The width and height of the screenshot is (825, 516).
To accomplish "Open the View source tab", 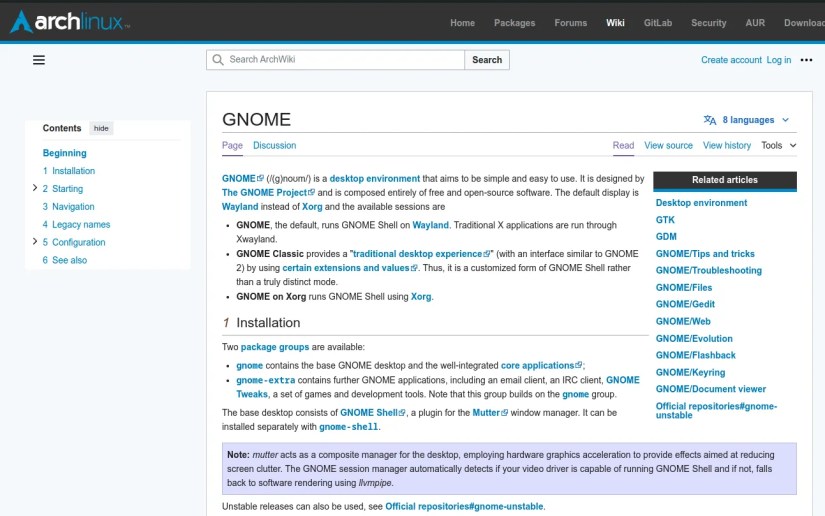I will [668, 145].
